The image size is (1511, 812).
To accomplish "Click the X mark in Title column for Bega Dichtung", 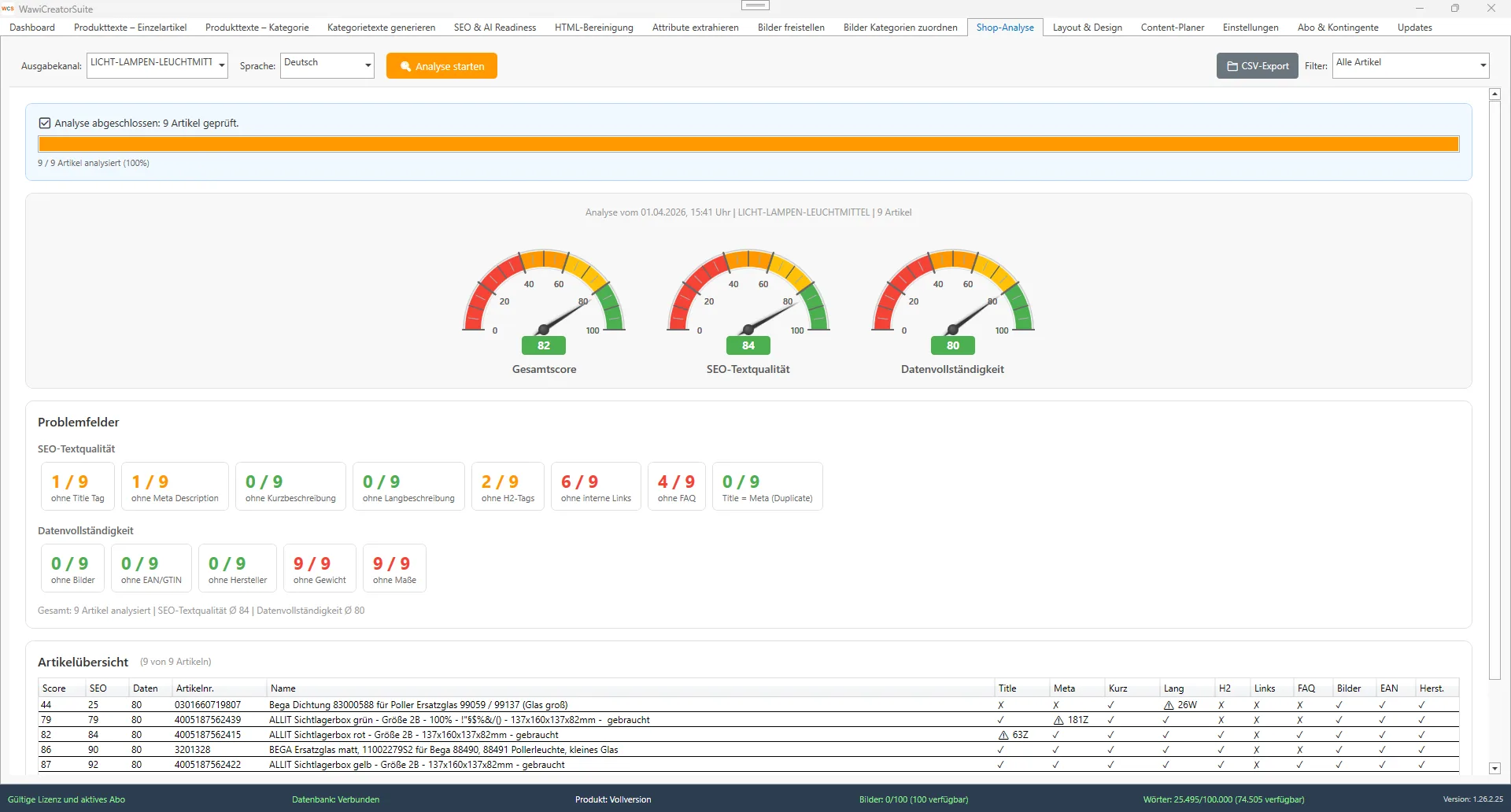I will click(1000, 705).
